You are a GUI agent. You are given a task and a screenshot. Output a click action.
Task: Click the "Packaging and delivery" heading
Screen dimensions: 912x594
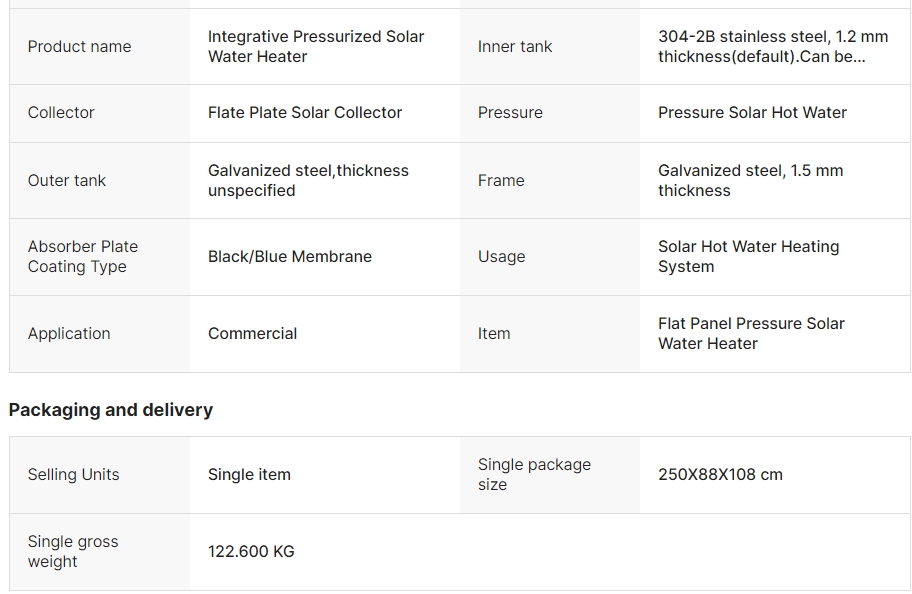111,410
